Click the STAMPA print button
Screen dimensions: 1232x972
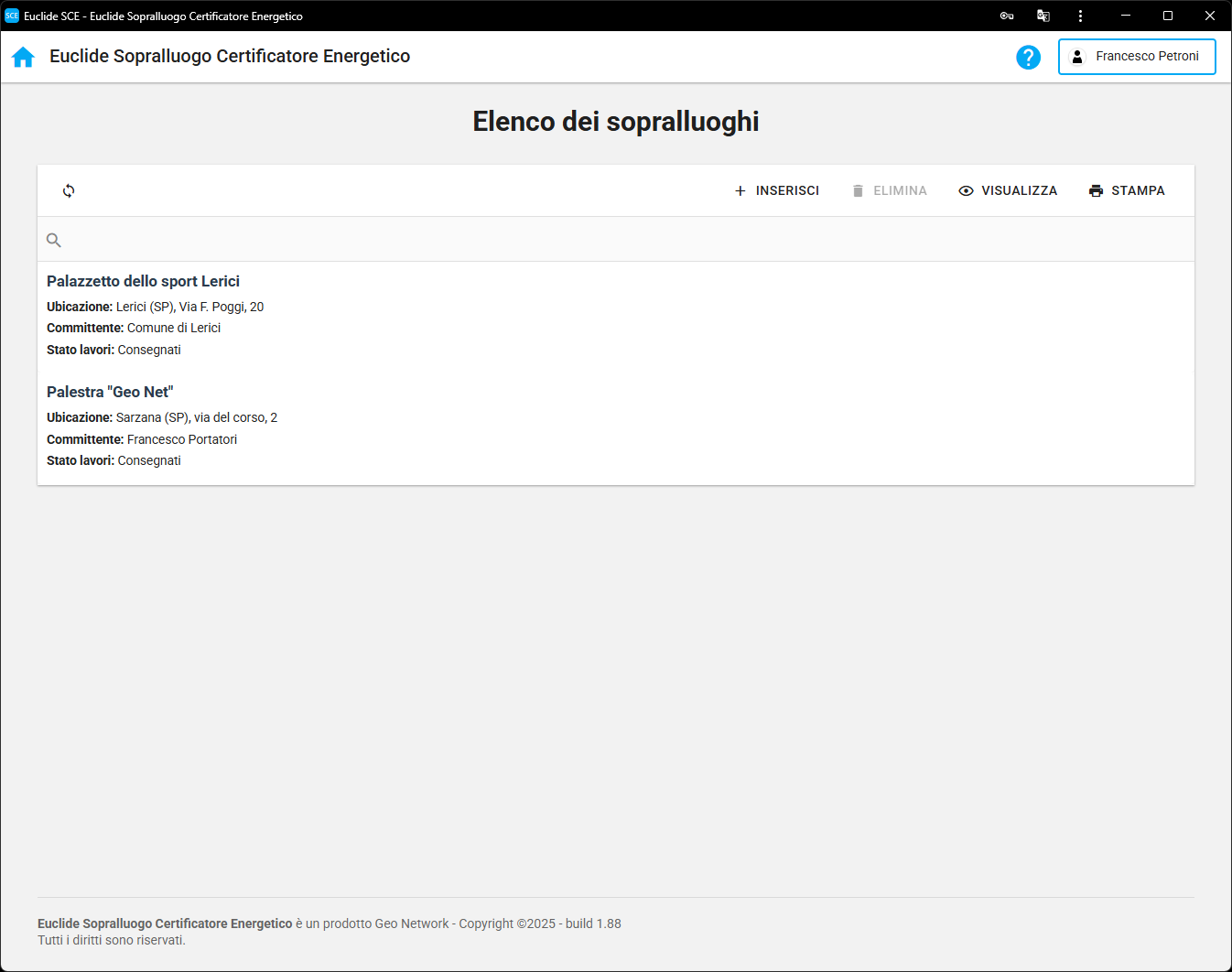coord(1127,190)
